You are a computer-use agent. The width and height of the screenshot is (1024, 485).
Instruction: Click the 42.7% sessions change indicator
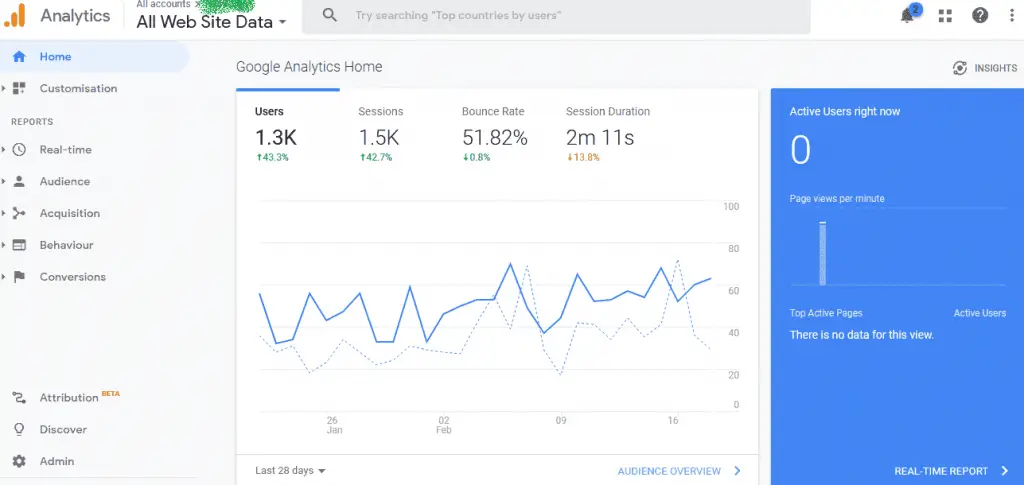(376, 157)
